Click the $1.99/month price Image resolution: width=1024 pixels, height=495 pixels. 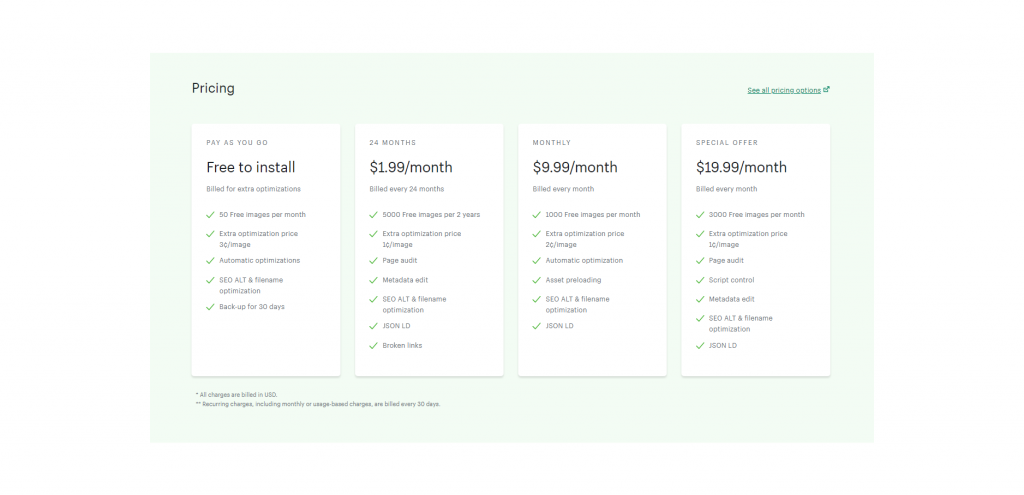[411, 167]
